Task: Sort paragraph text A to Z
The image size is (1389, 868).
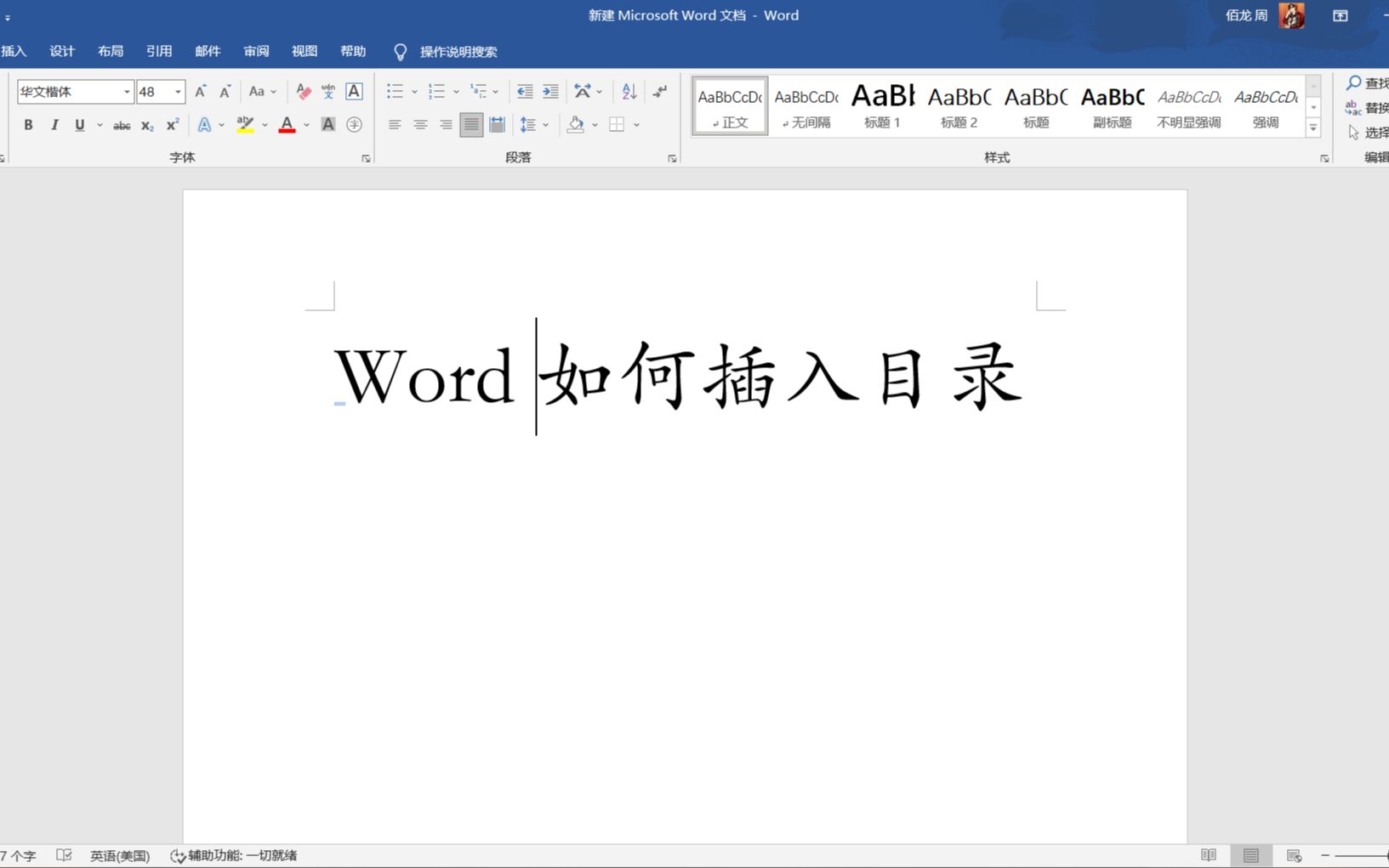Action: coord(629,92)
